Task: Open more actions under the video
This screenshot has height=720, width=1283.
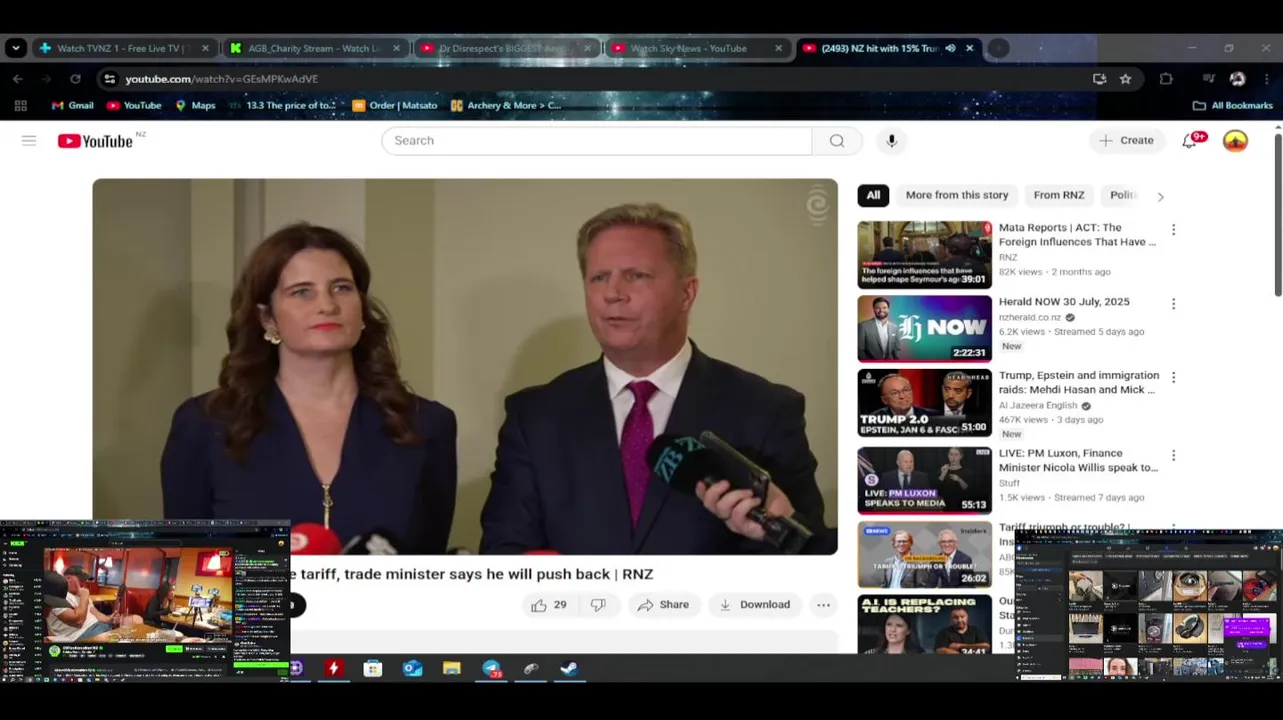Action: [x=823, y=605]
